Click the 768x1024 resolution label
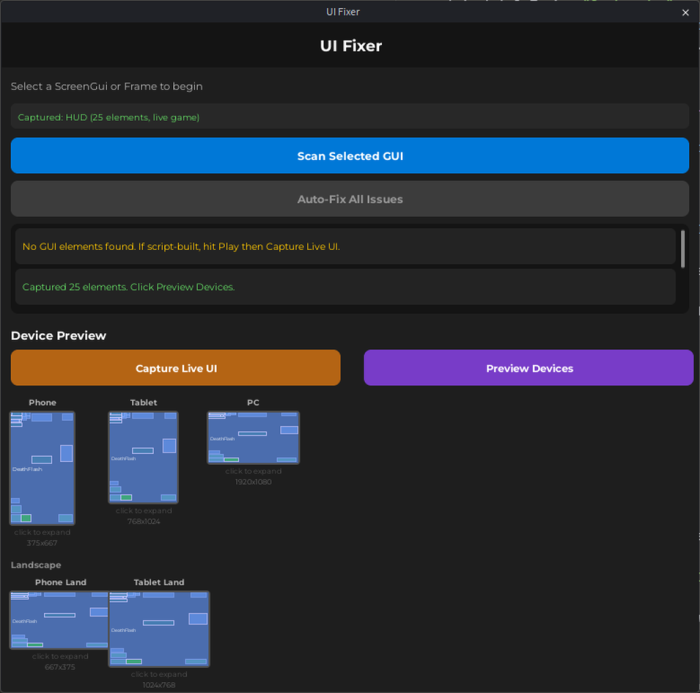 tap(143, 521)
